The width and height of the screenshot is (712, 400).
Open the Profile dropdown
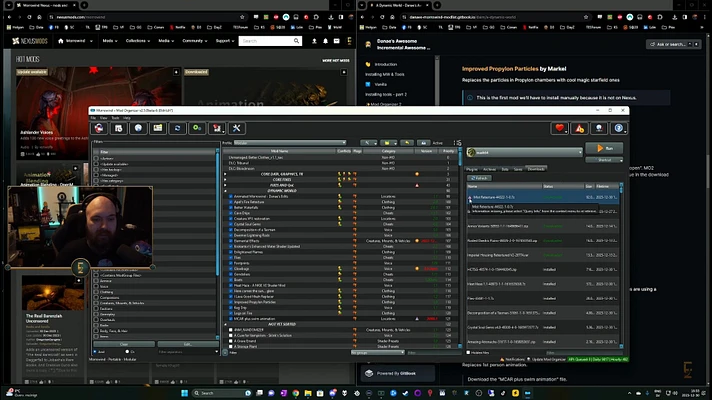(290, 143)
